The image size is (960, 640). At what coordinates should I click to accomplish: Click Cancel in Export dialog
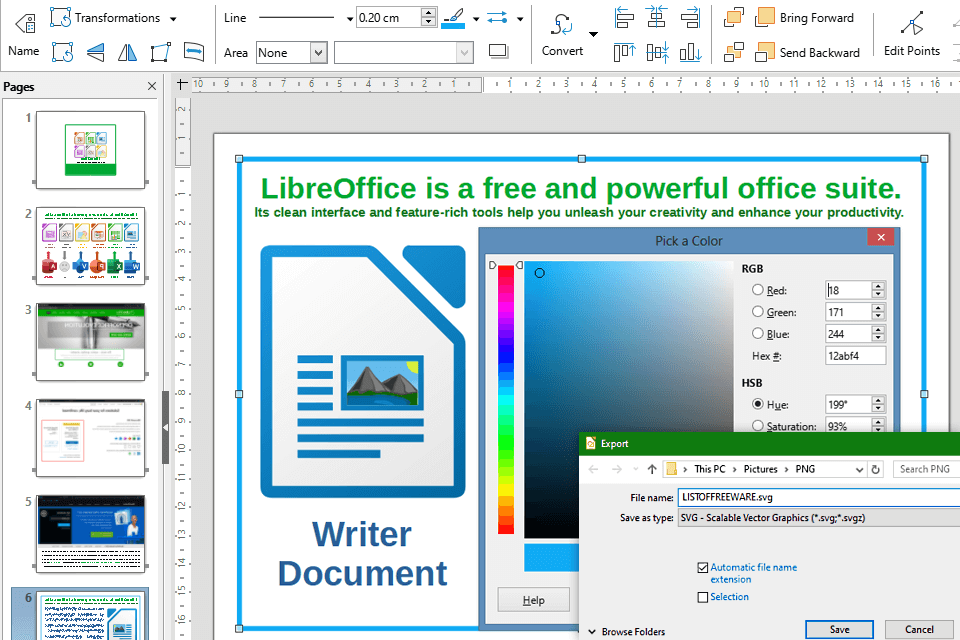919,630
